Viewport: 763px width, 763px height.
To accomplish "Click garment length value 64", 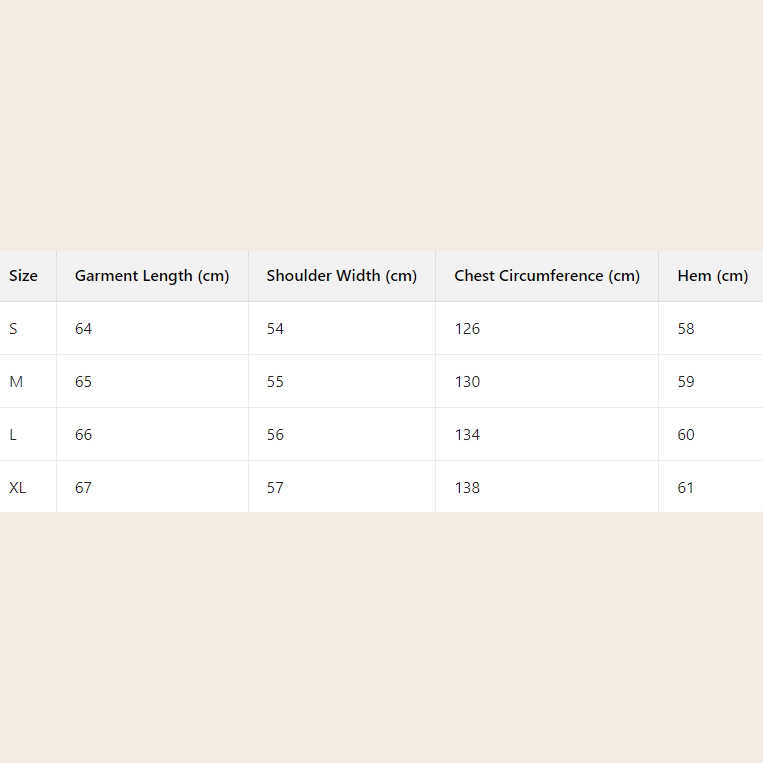I will tap(83, 329).
